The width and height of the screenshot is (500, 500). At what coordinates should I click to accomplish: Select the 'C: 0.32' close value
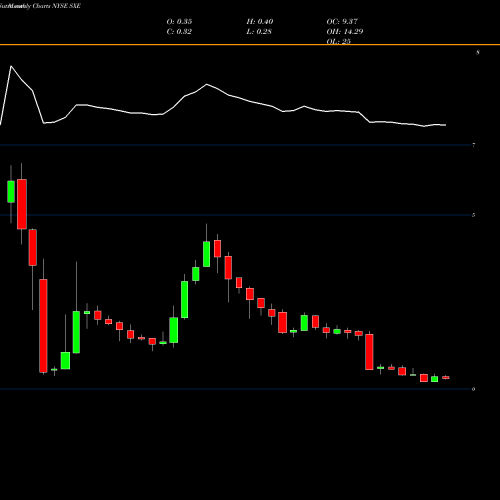(x=179, y=32)
